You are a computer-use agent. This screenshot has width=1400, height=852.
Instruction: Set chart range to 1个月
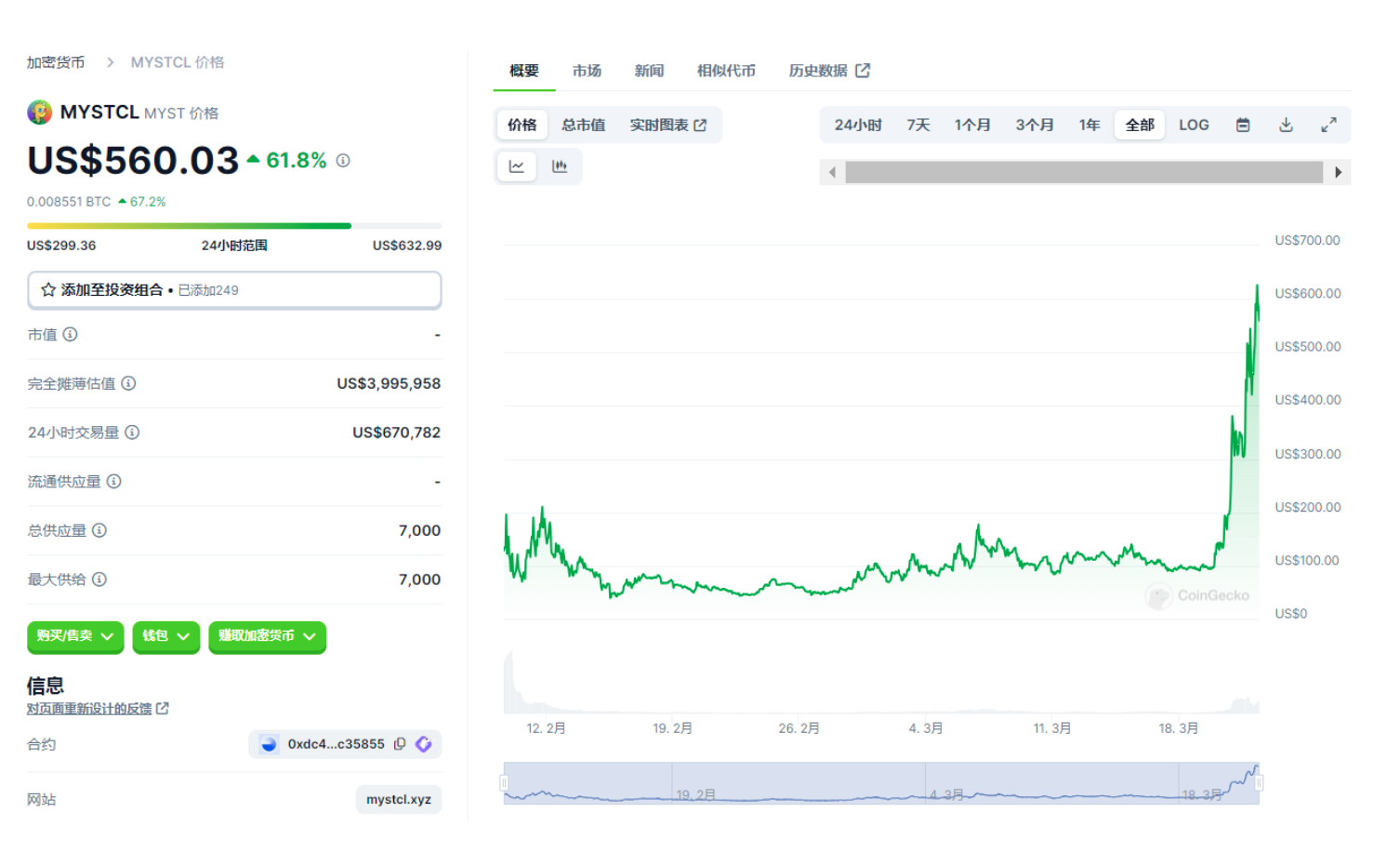pos(972,125)
